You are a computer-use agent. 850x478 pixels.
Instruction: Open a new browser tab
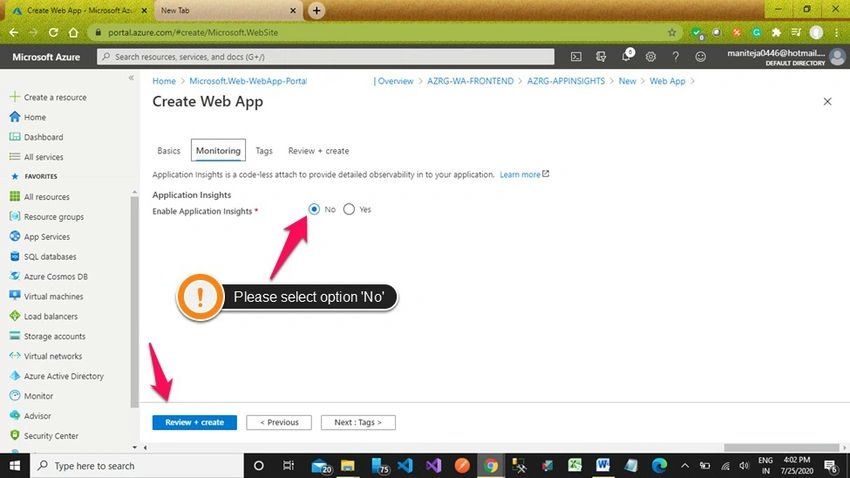[317, 10]
